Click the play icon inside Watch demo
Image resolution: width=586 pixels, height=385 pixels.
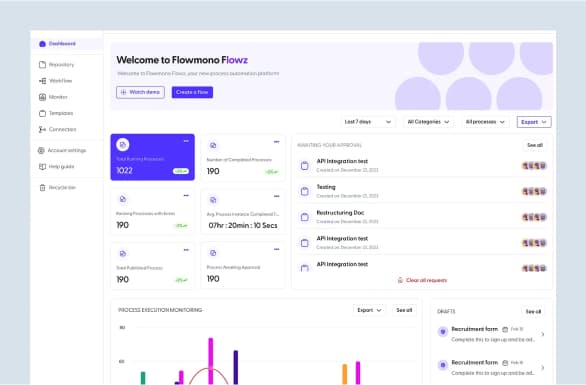(123, 92)
